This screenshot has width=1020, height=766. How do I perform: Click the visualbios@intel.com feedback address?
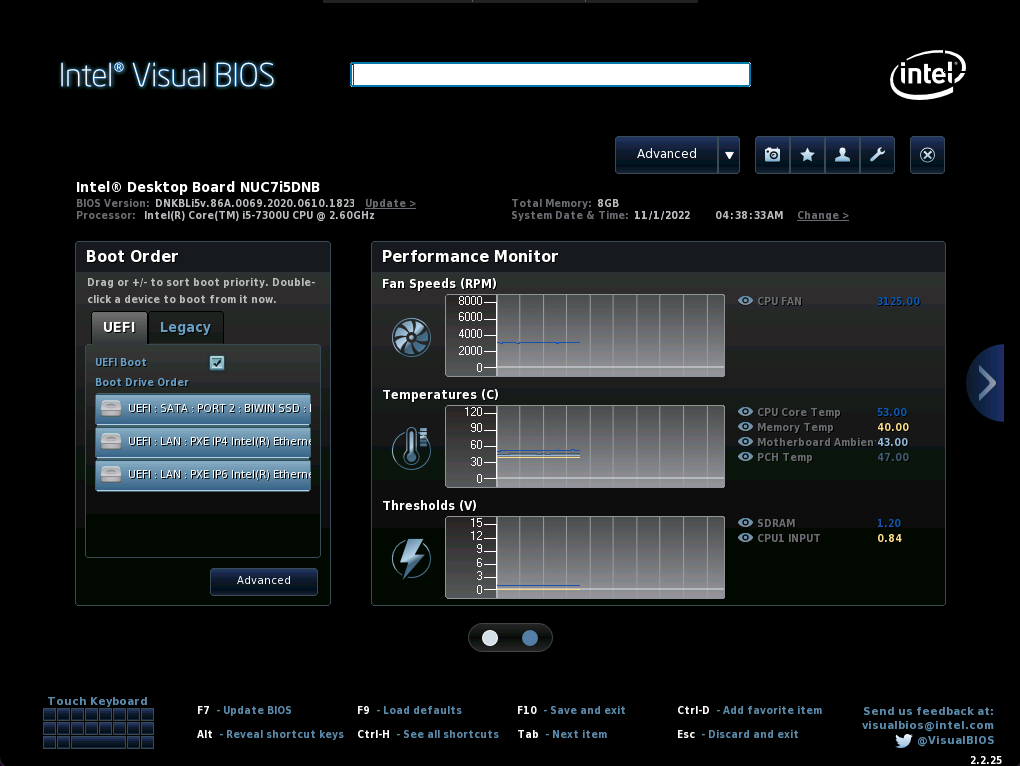[928, 725]
